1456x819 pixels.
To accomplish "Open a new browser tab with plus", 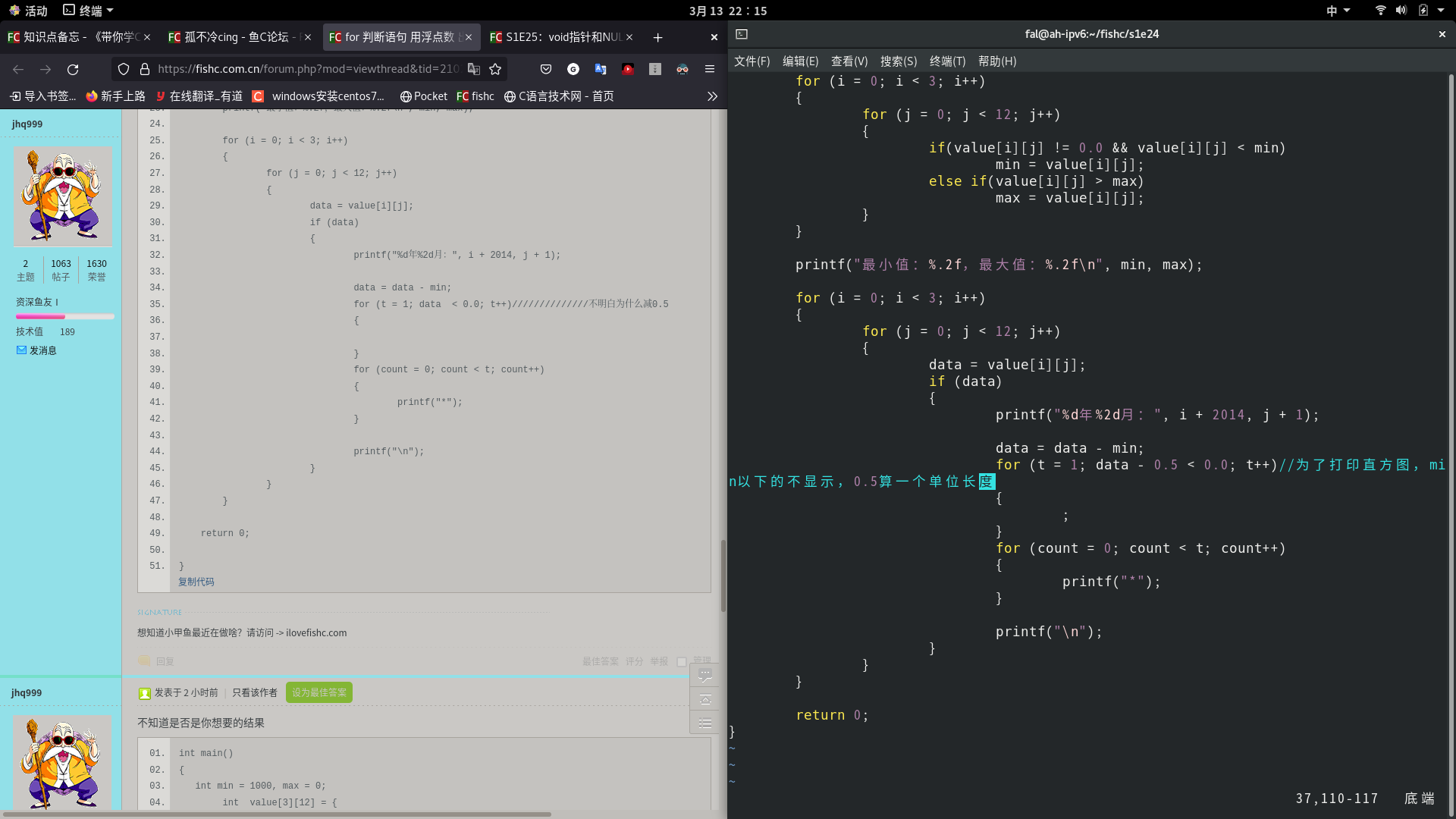I will [x=657, y=37].
